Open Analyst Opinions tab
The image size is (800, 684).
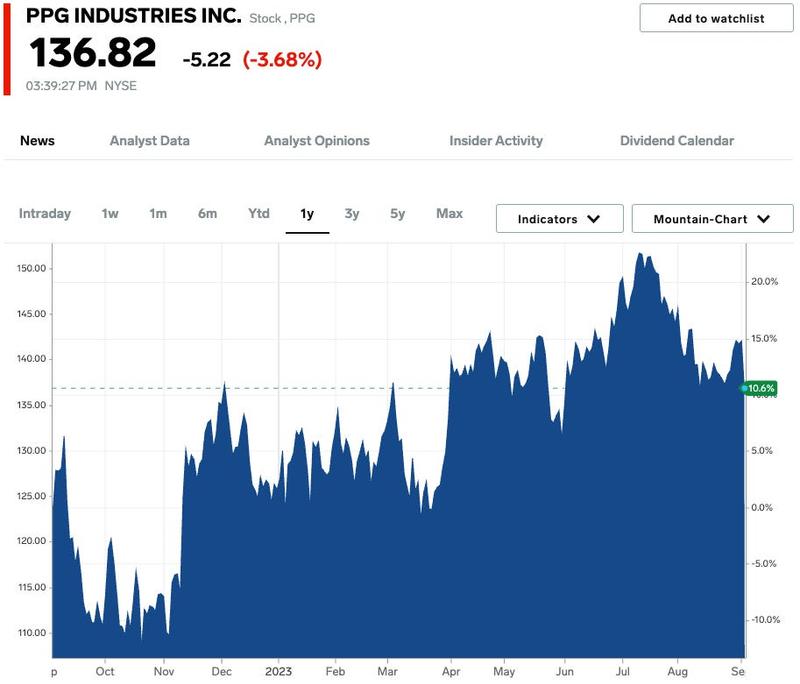317,141
